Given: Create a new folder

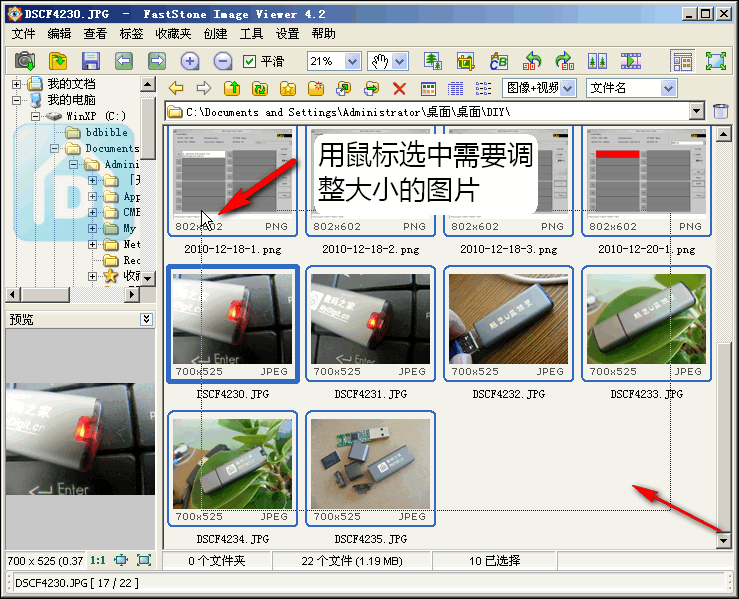Looking at the screenshot, I should point(316,88).
